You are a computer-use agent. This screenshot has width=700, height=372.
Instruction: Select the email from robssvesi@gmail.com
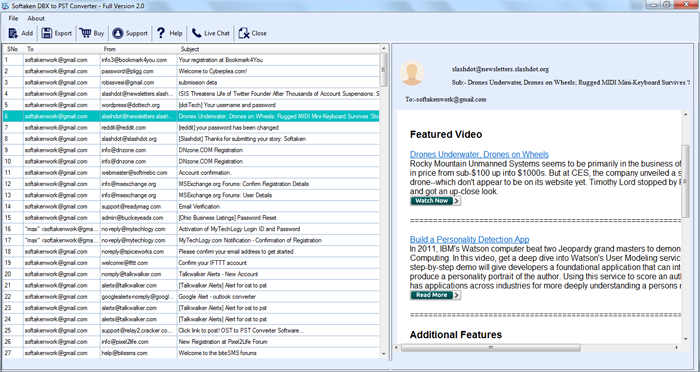(x=191, y=83)
